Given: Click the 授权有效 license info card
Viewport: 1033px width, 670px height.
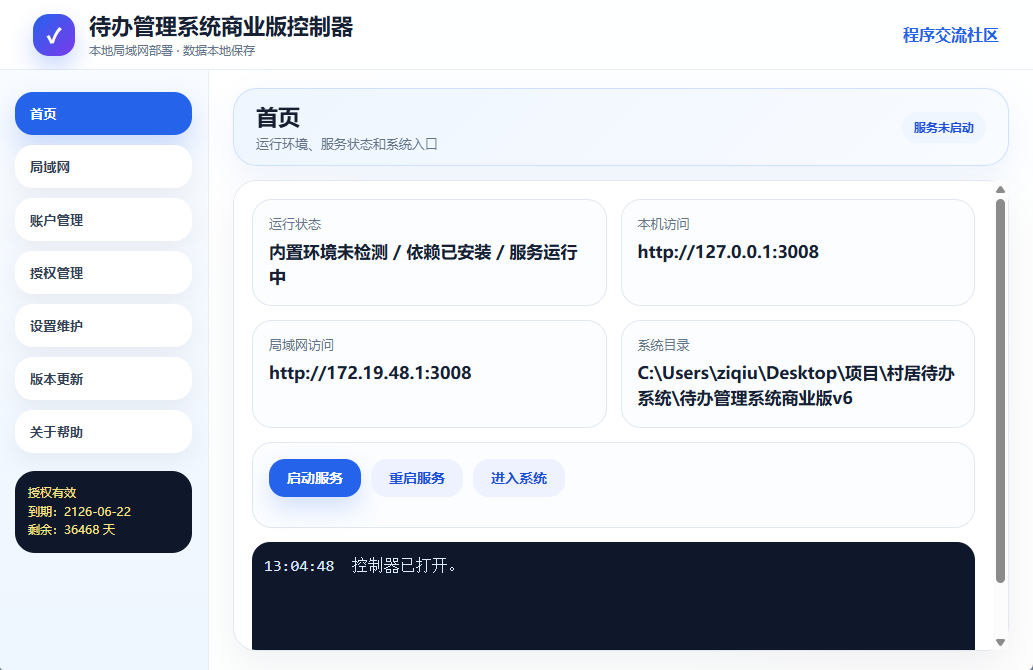Looking at the screenshot, I should click(103, 512).
